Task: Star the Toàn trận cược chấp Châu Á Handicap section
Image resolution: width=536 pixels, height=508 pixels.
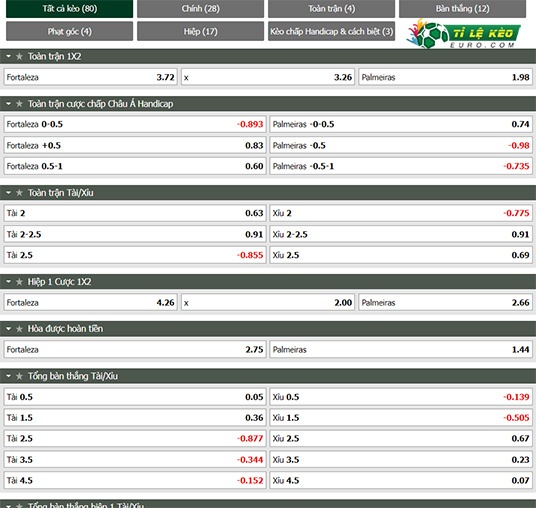Action: pyautogui.click(x=19, y=104)
